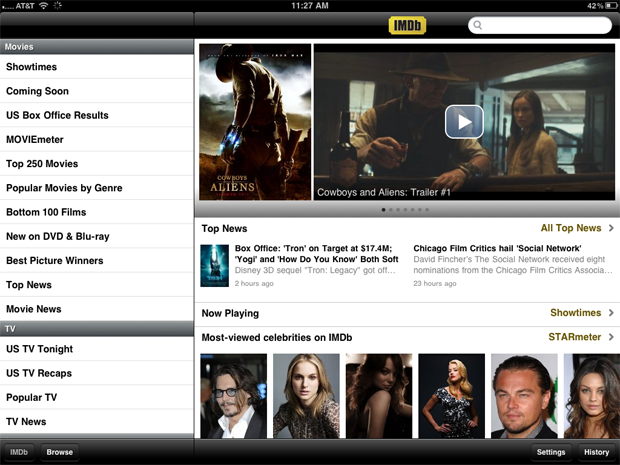Open All Top News link

(571, 228)
